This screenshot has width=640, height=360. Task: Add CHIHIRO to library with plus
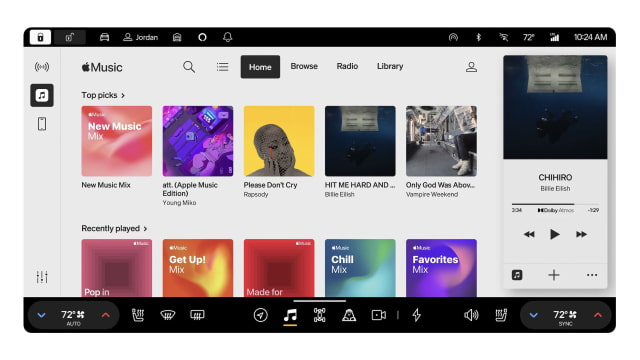[554, 275]
